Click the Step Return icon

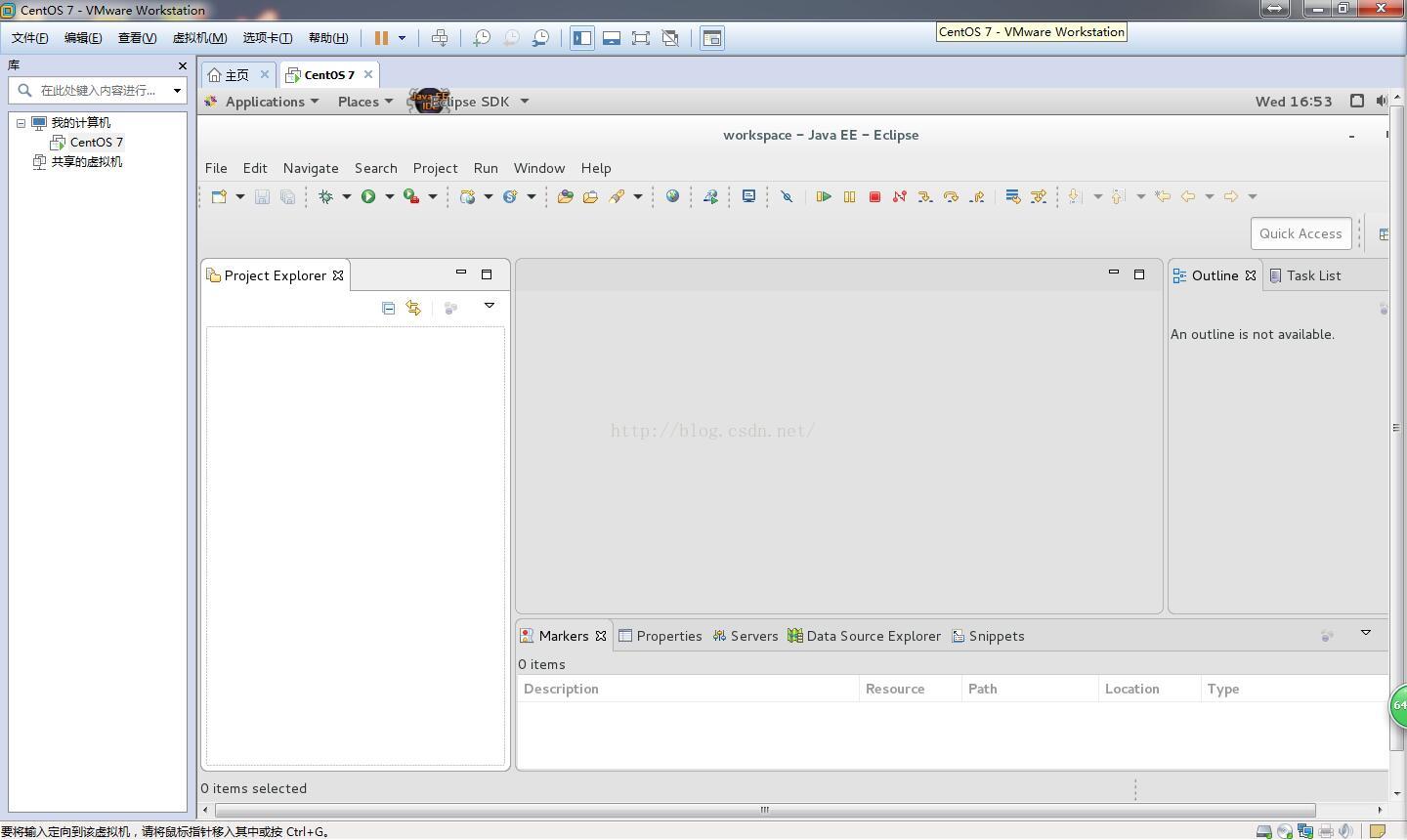pos(976,196)
